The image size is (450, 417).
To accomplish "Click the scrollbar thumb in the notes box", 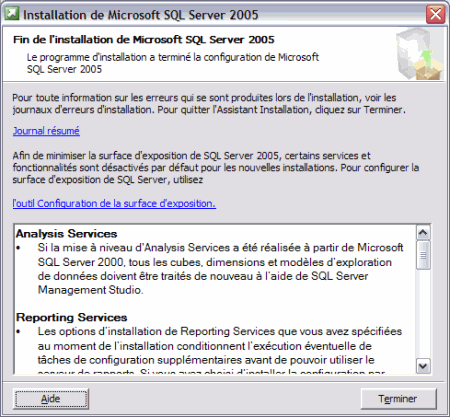I will pyautogui.click(x=423, y=255).
